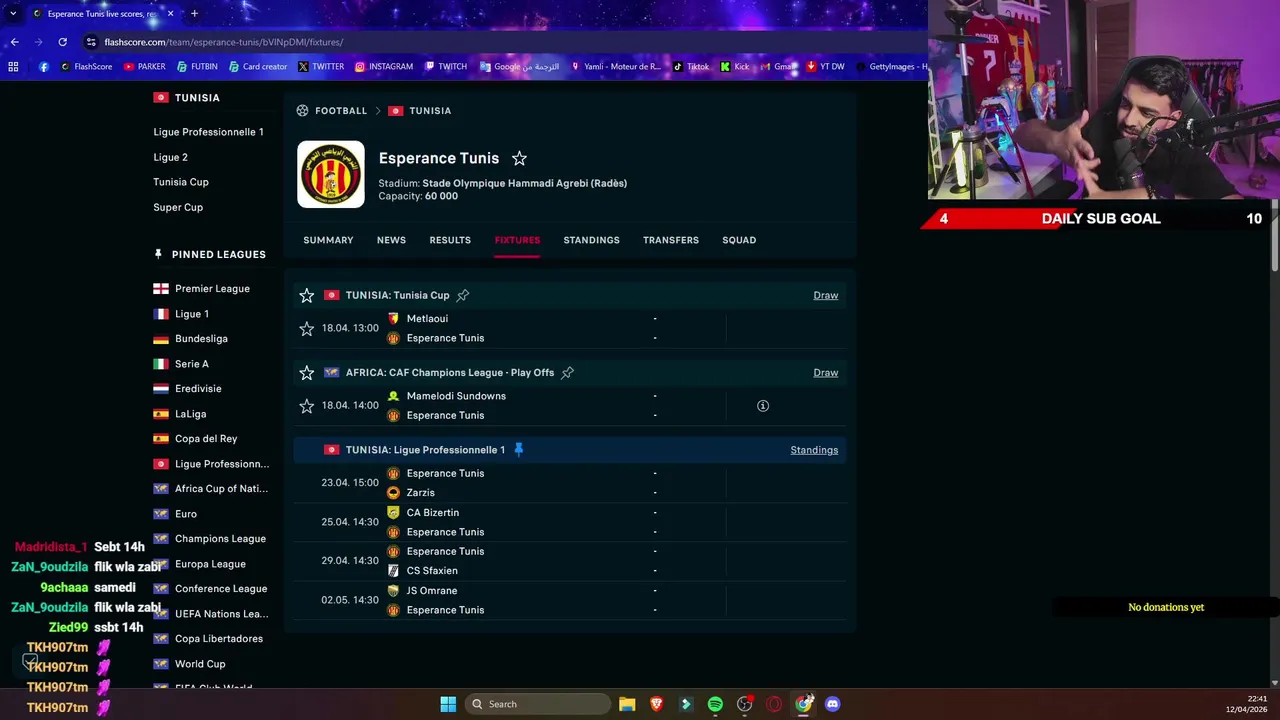Open pinned World Cup

pyautogui.click(x=200, y=664)
